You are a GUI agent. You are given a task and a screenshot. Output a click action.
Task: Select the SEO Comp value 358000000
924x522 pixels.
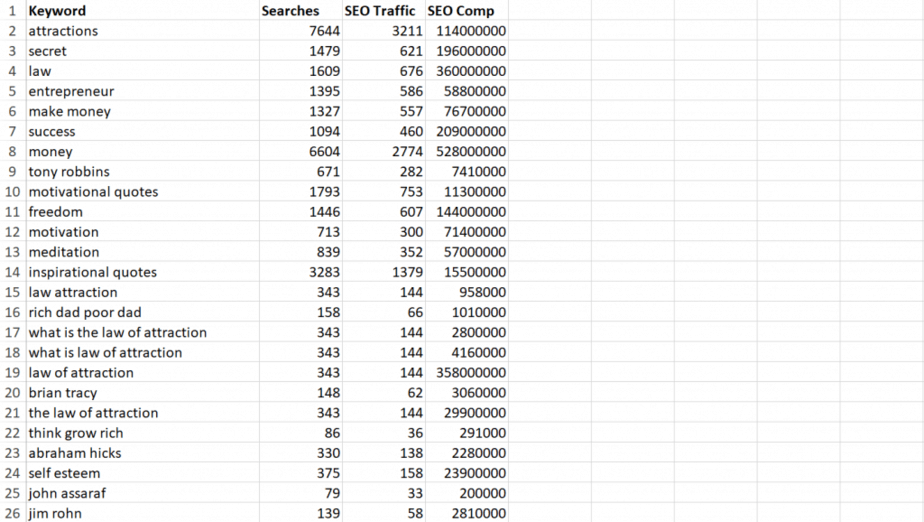pos(467,372)
